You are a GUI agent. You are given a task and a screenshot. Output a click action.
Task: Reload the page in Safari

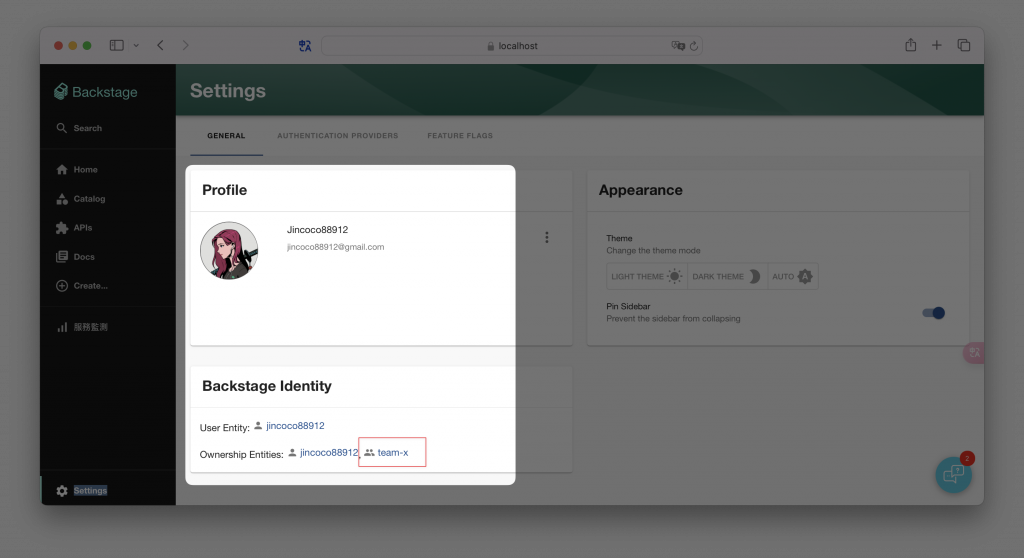tap(694, 46)
